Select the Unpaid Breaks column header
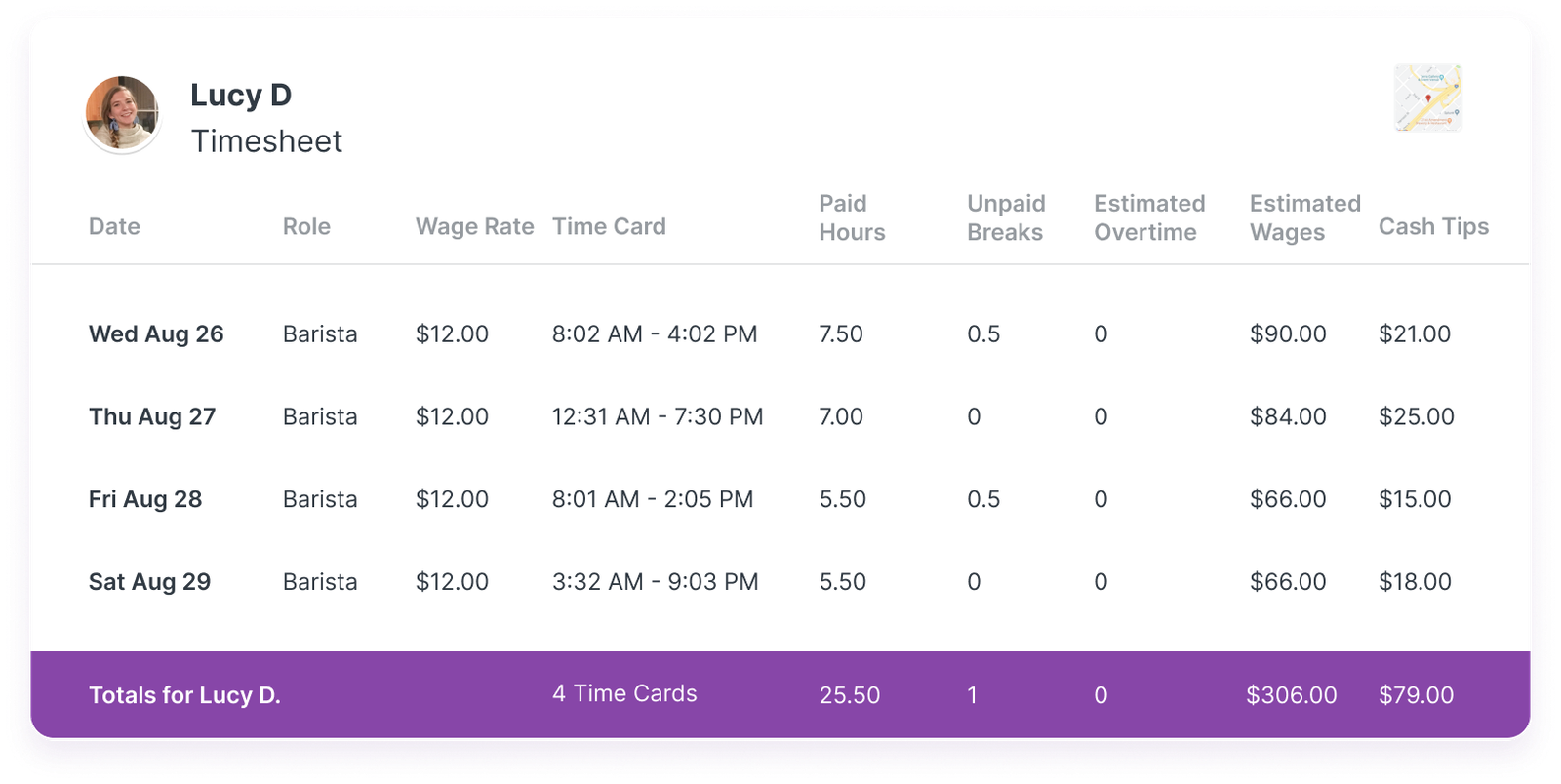This screenshot has height=784, width=1561. click(x=1006, y=217)
